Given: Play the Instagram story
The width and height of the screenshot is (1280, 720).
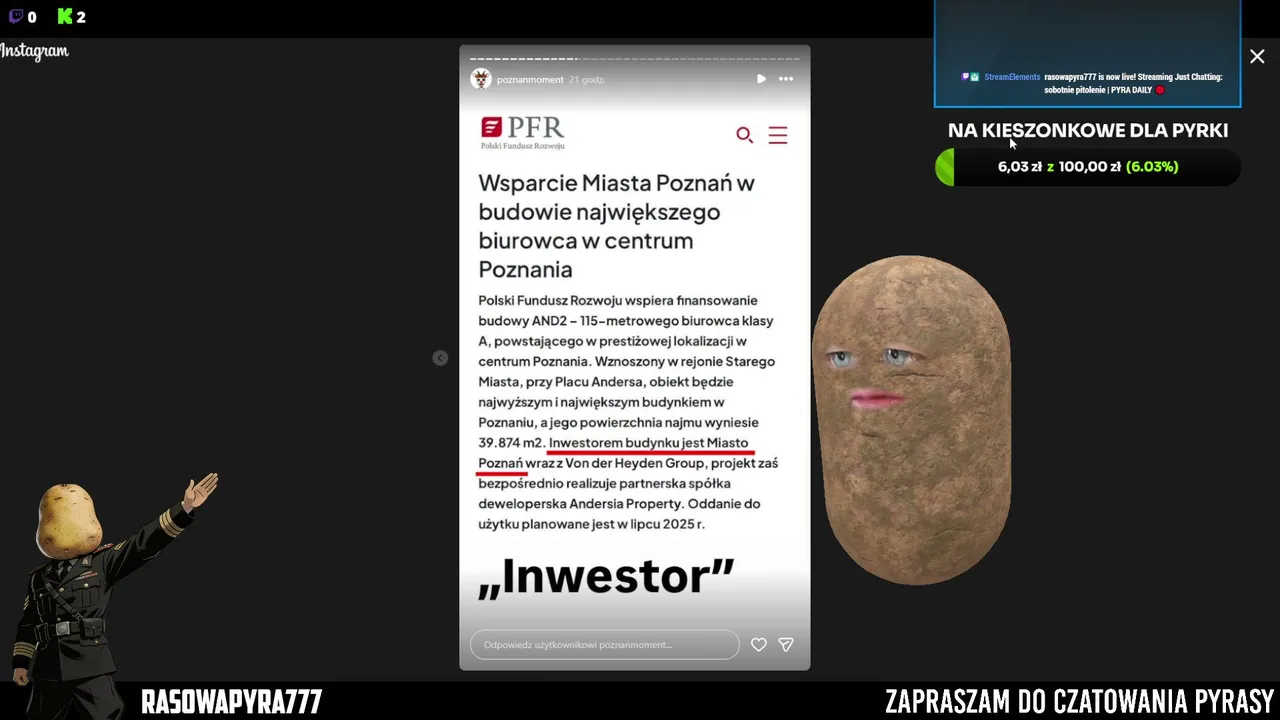Looking at the screenshot, I should coord(761,79).
